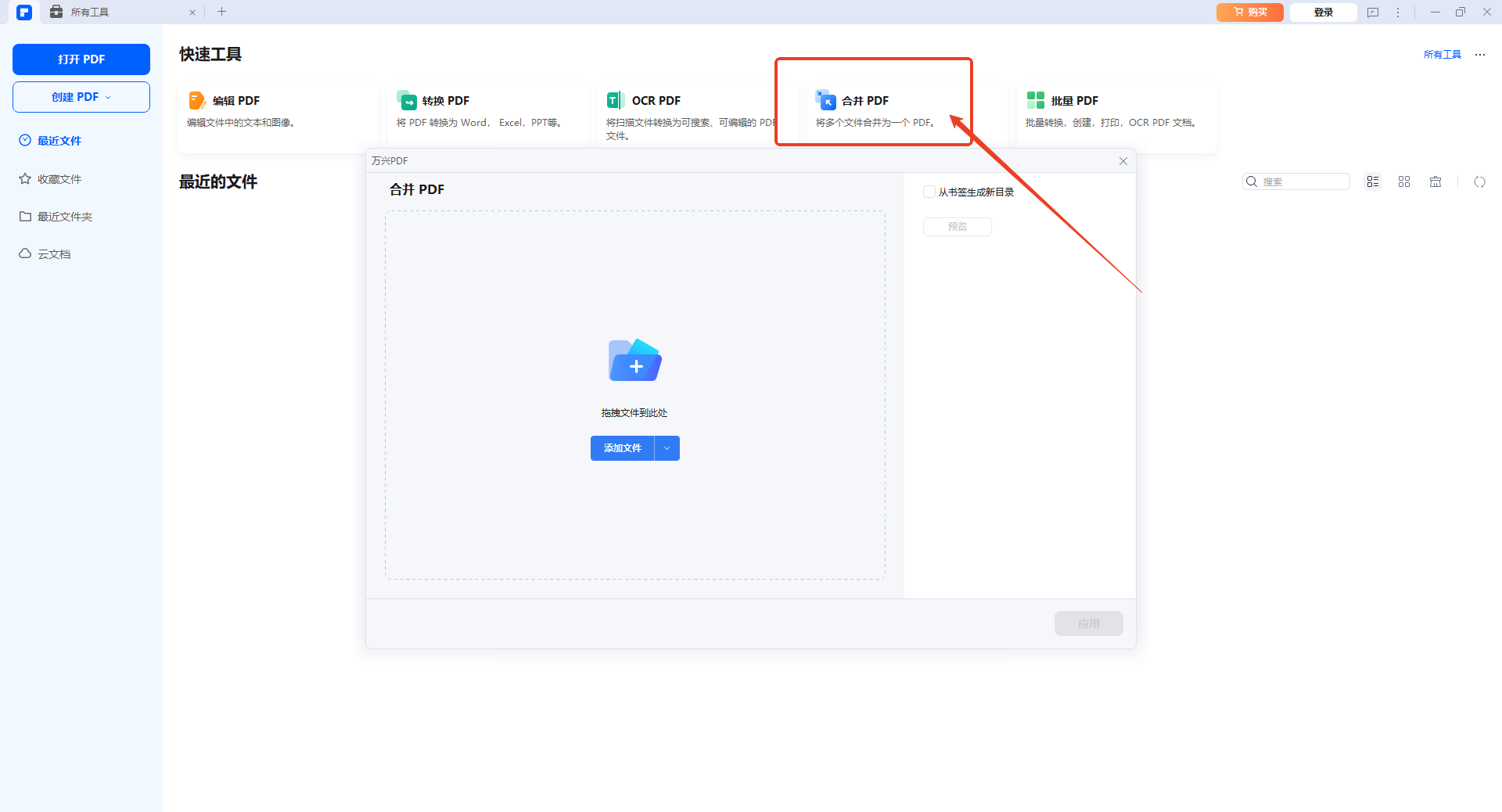Switch to list view icon

1372,181
